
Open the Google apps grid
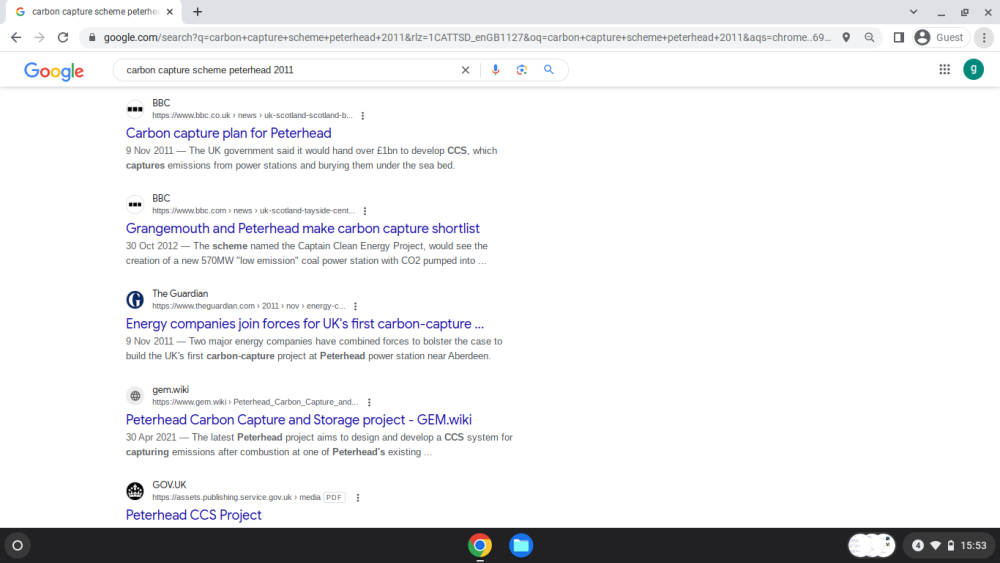[945, 69]
